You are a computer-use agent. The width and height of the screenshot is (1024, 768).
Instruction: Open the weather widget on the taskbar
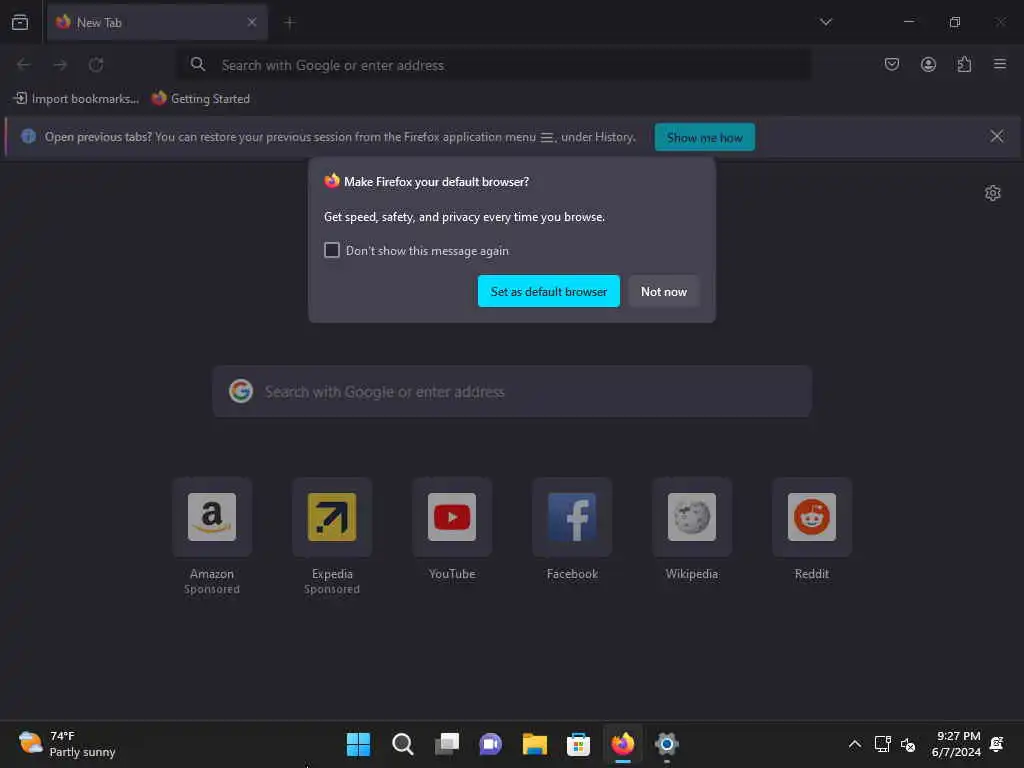pos(67,744)
